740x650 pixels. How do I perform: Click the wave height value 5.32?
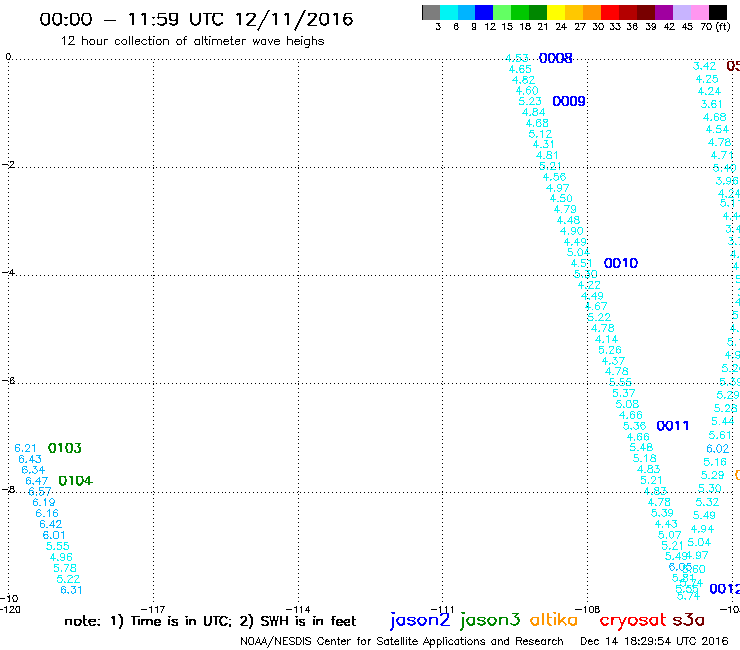tap(707, 502)
